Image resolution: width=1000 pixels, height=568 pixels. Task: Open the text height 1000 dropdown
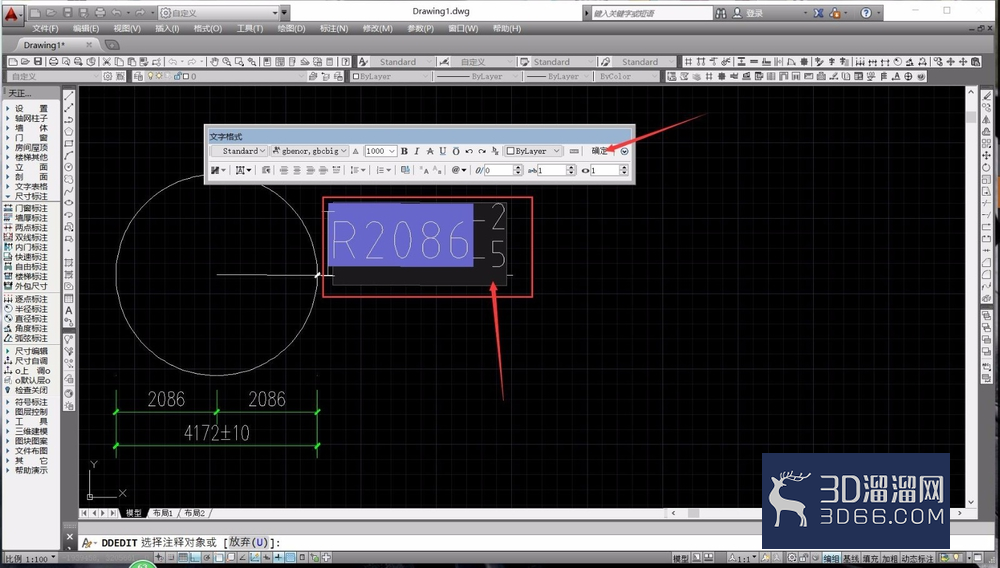(x=380, y=151)
